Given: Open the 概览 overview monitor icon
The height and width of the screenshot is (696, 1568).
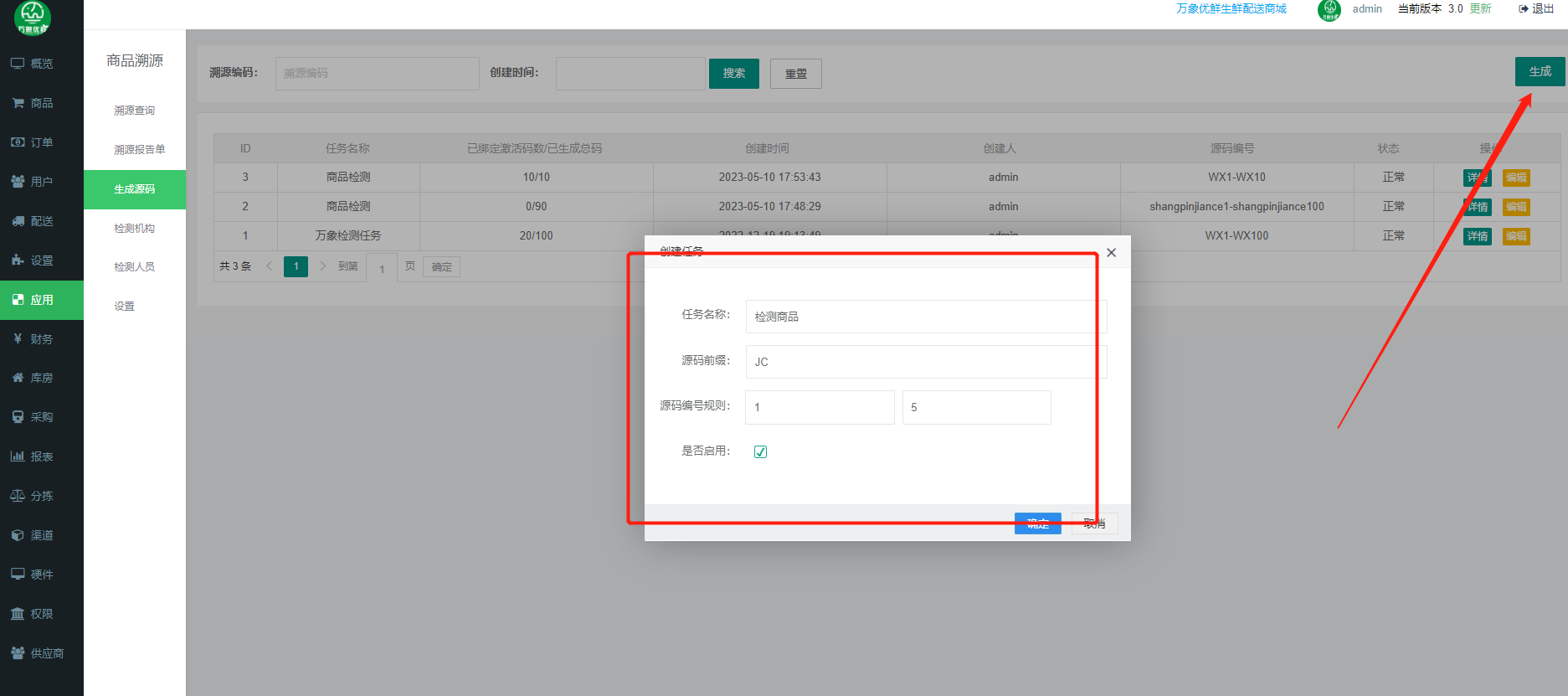Looking at the screenshot, I should [x=18, y=64].
